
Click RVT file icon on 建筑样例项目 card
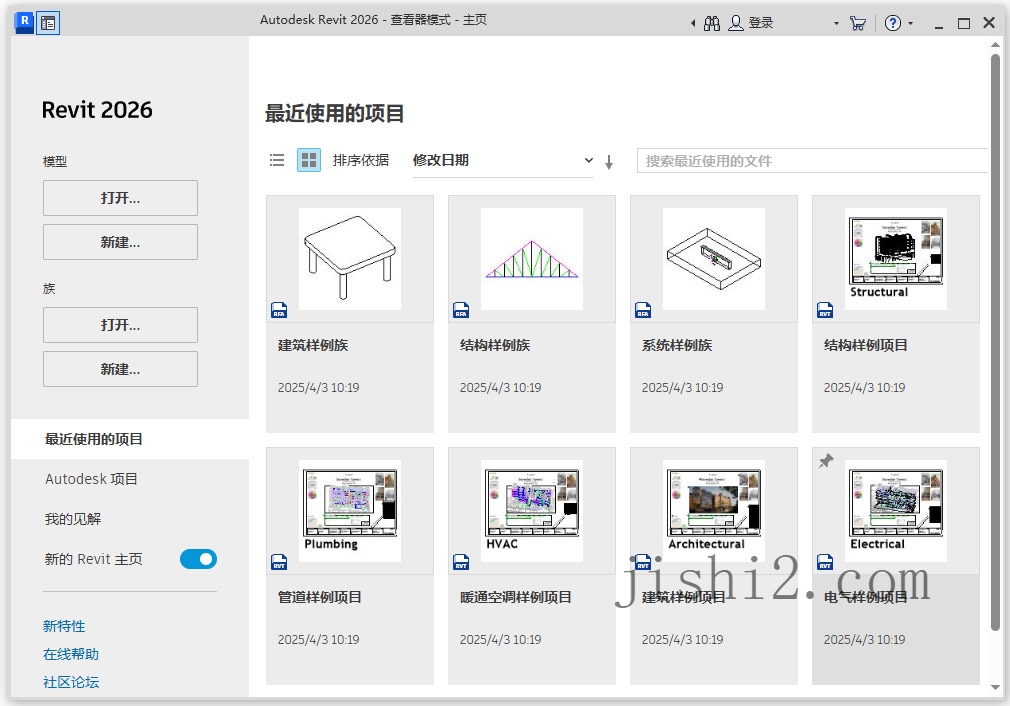click(643, 562)
